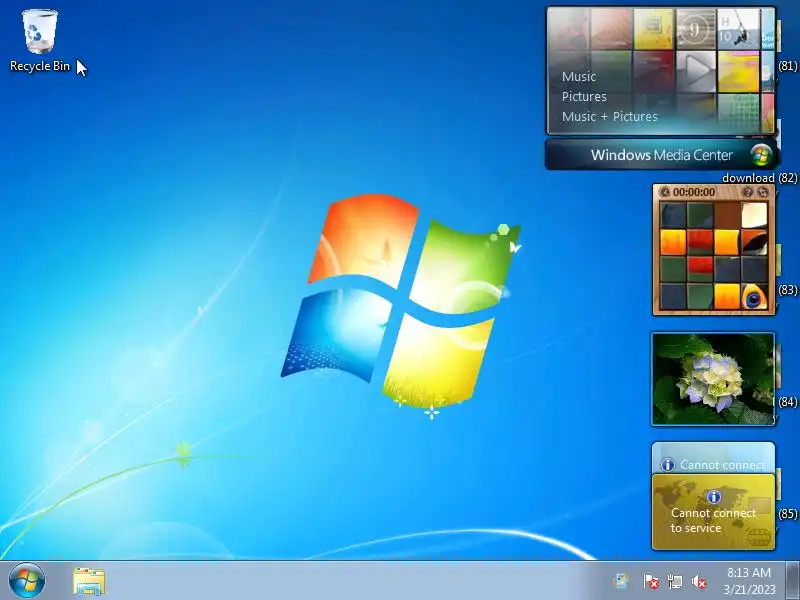The image size is (800, 600).
Task: Click the tile showing number 9 in Media Center gadget
Action: [695, 30]
